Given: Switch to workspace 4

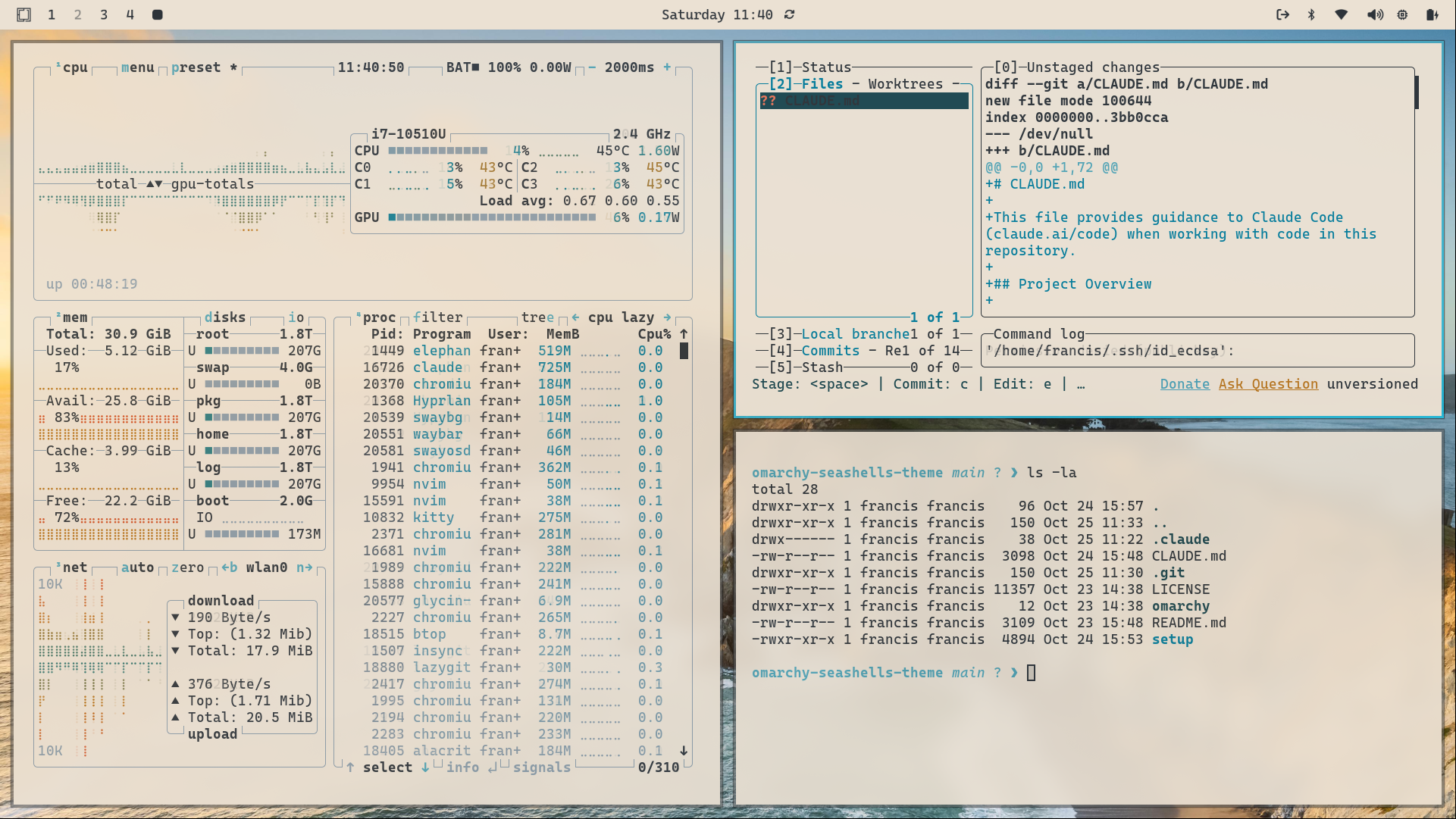Looking at the screenshot, I should point(130,14).
